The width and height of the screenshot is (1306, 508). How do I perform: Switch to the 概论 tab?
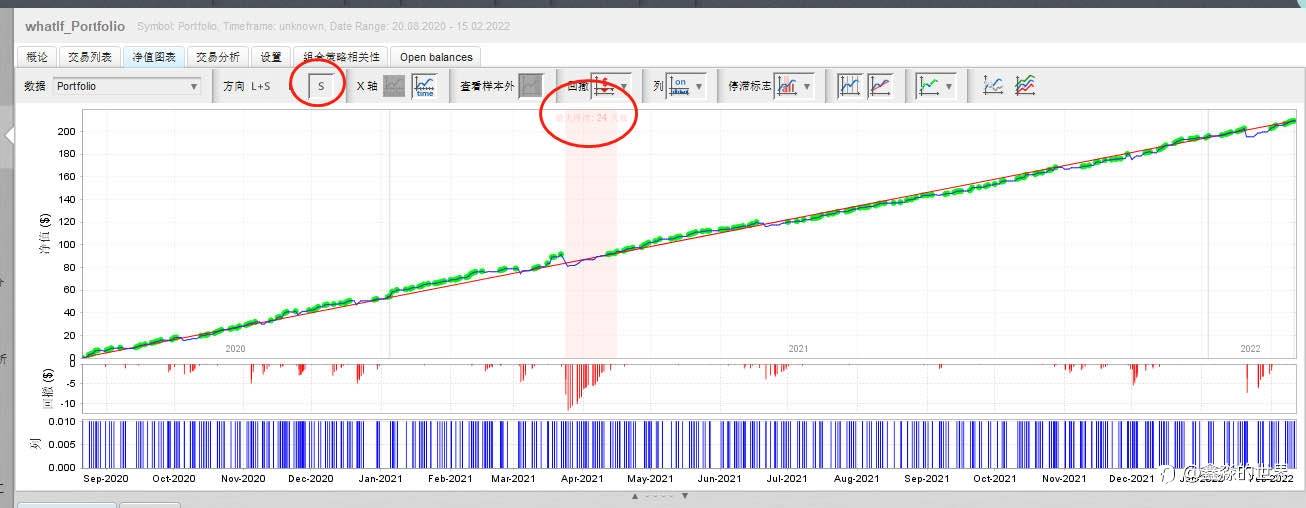pos(36,57)
